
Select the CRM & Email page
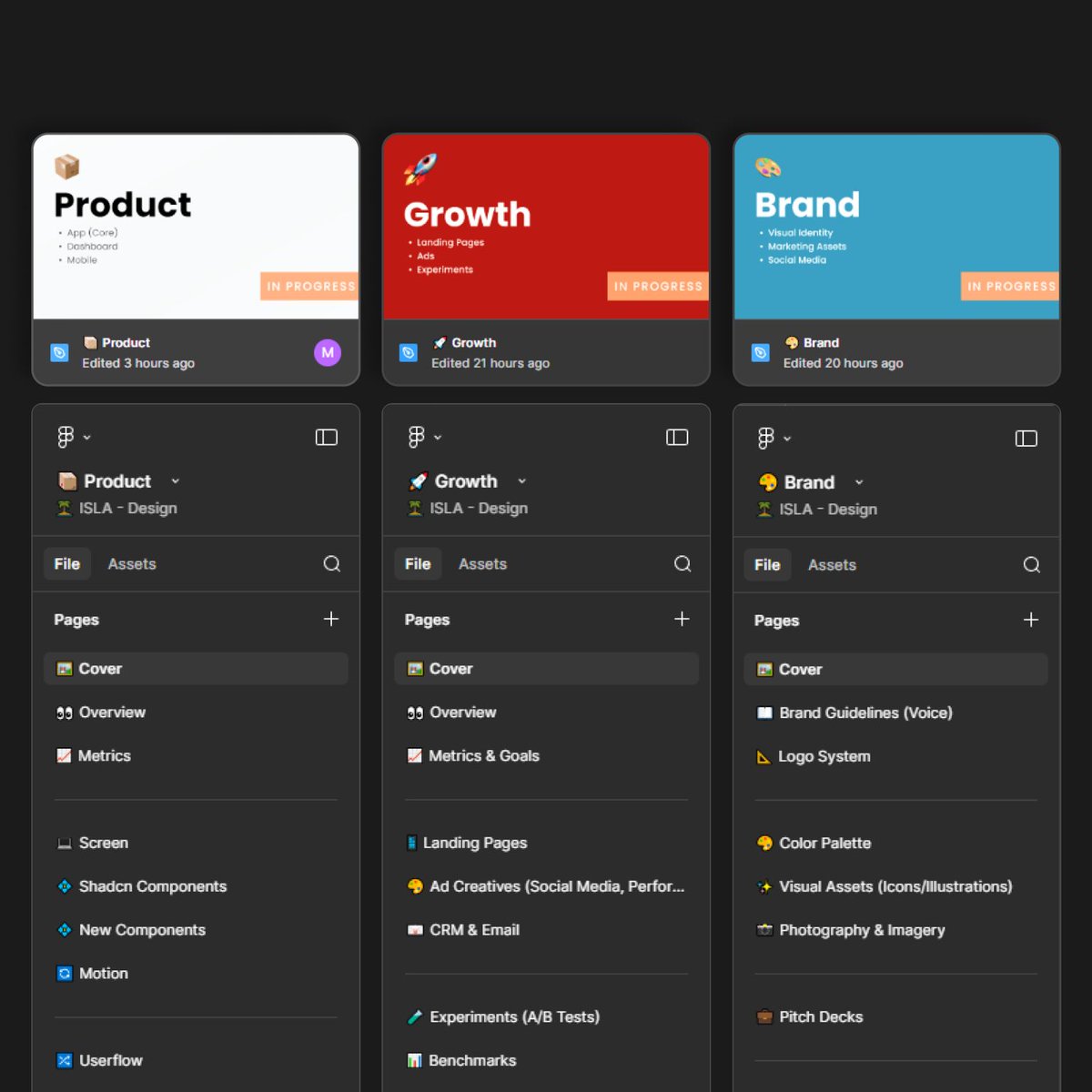tap(546, 930)
